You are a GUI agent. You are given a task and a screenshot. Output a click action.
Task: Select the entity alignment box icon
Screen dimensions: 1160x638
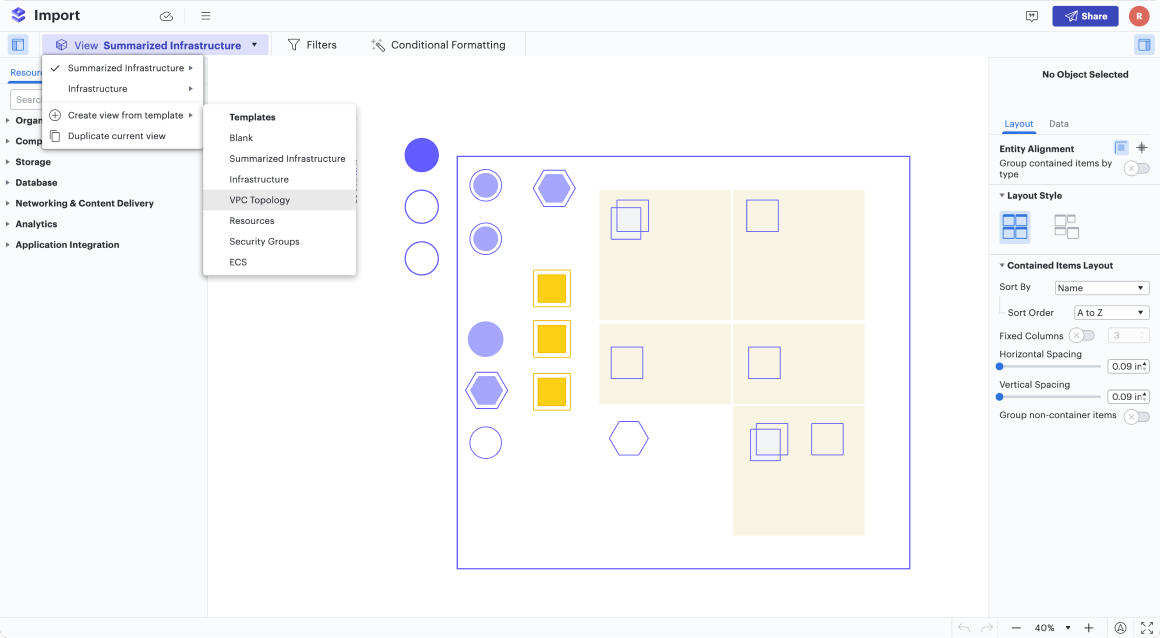coord(1121,148)
